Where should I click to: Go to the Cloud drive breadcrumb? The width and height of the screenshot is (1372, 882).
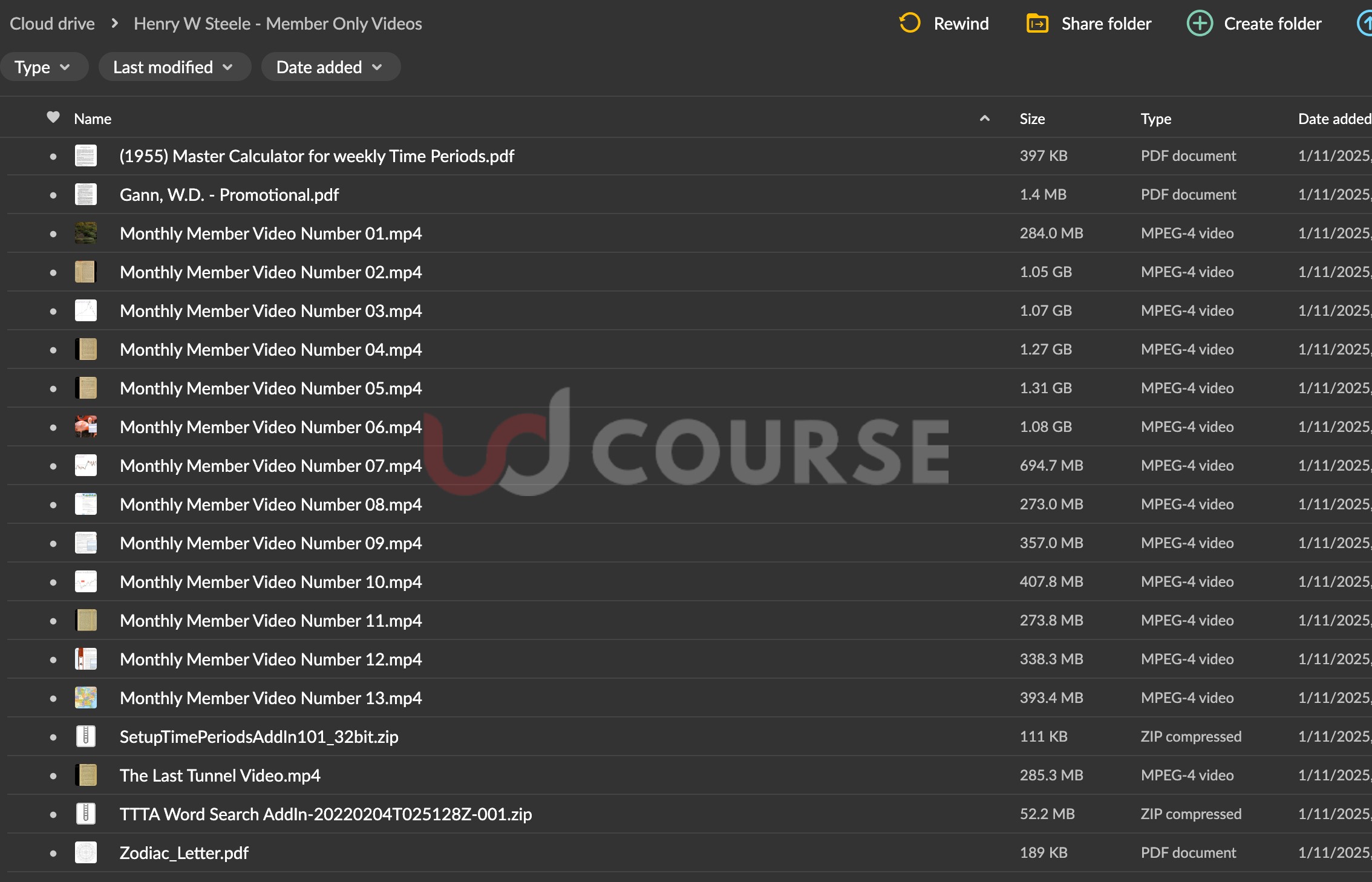pyautogui.click(x=52, y=24)
